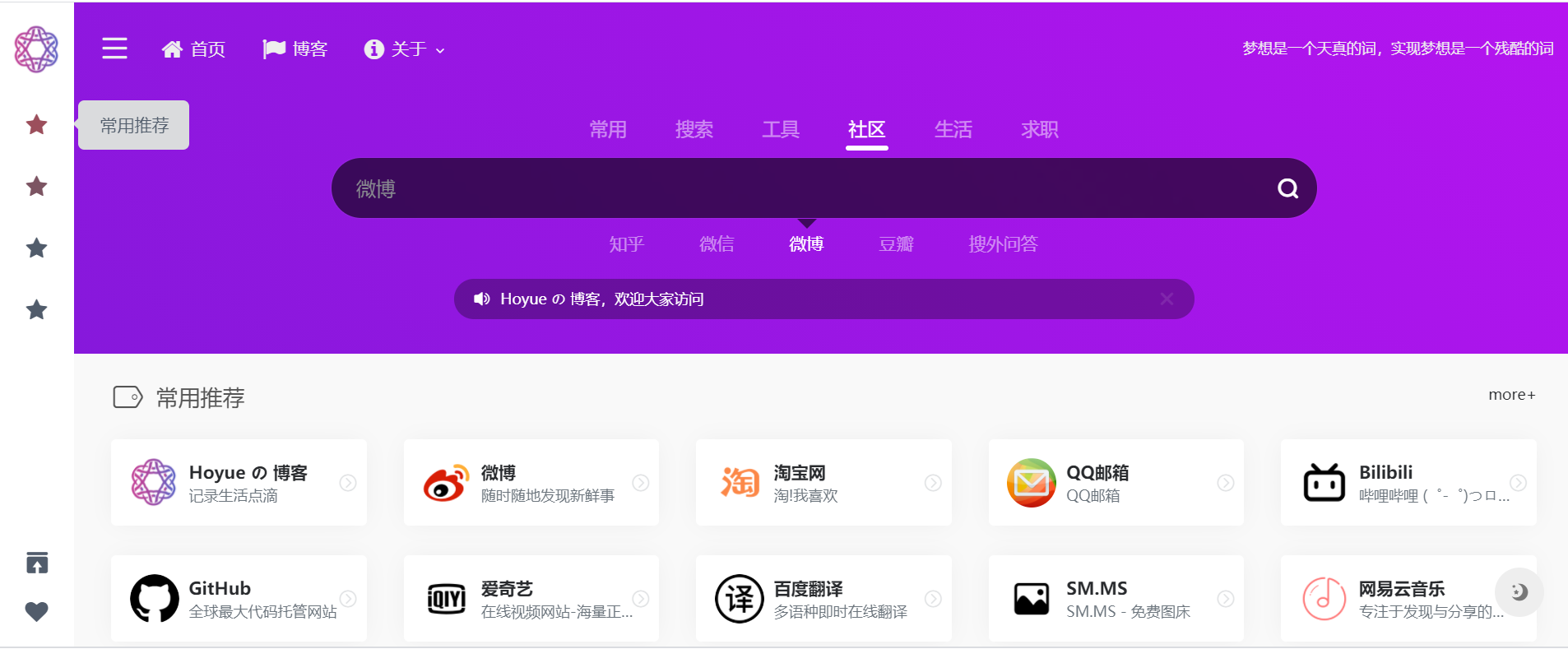Switch to the 社区 search tab
The width and height of the screenshot is (1568, 649).
pos(867,129)
